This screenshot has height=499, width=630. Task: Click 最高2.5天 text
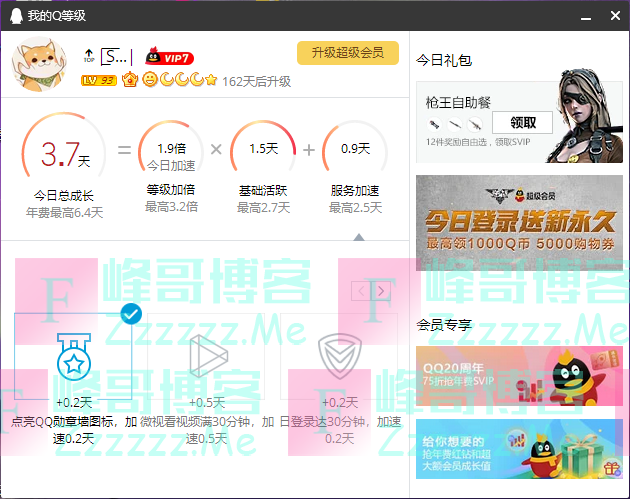[355, 208]
